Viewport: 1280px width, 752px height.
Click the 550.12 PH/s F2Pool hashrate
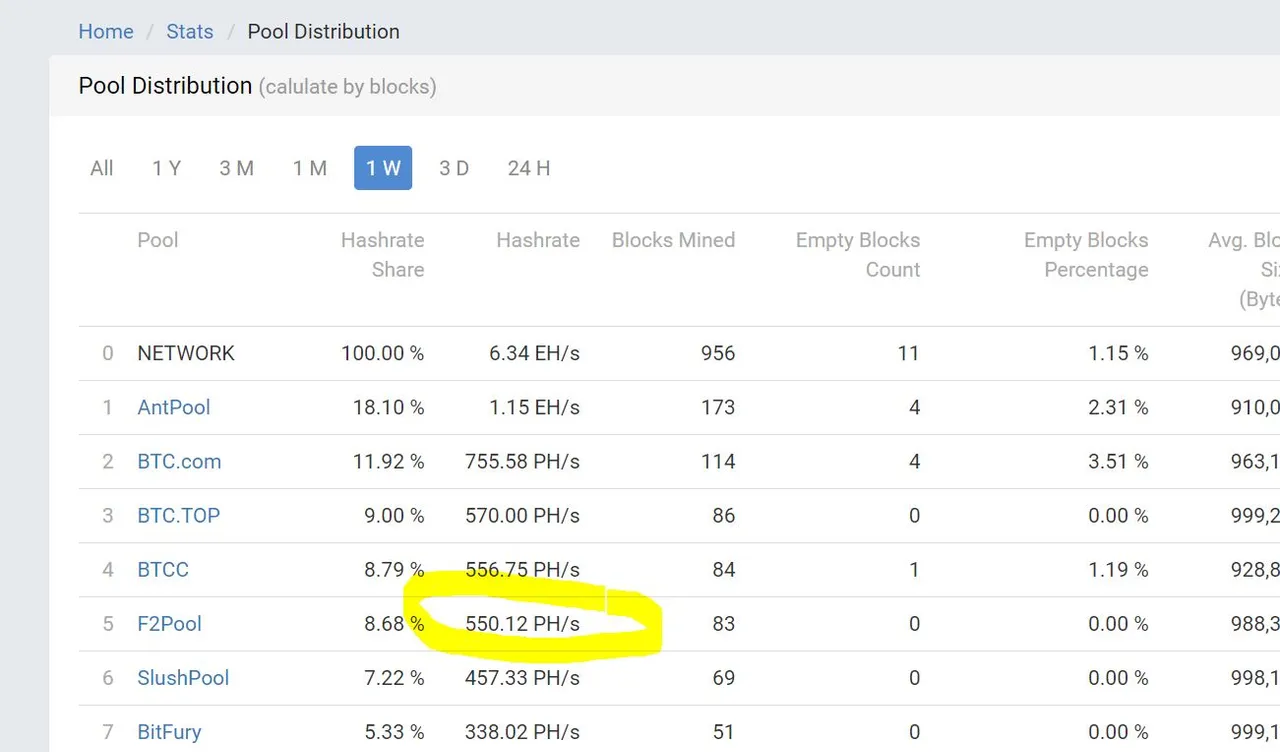pyautogui.click(x=522, y=623)
